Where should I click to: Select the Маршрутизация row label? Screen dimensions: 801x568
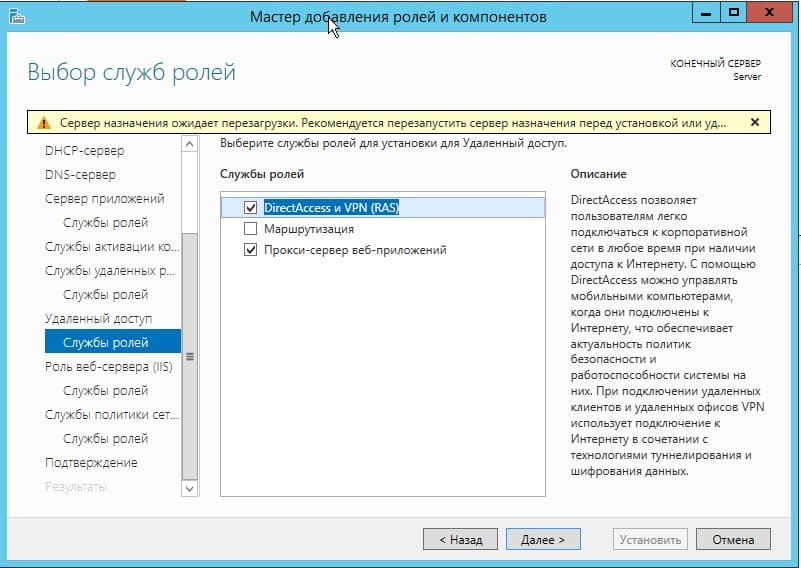309,229
